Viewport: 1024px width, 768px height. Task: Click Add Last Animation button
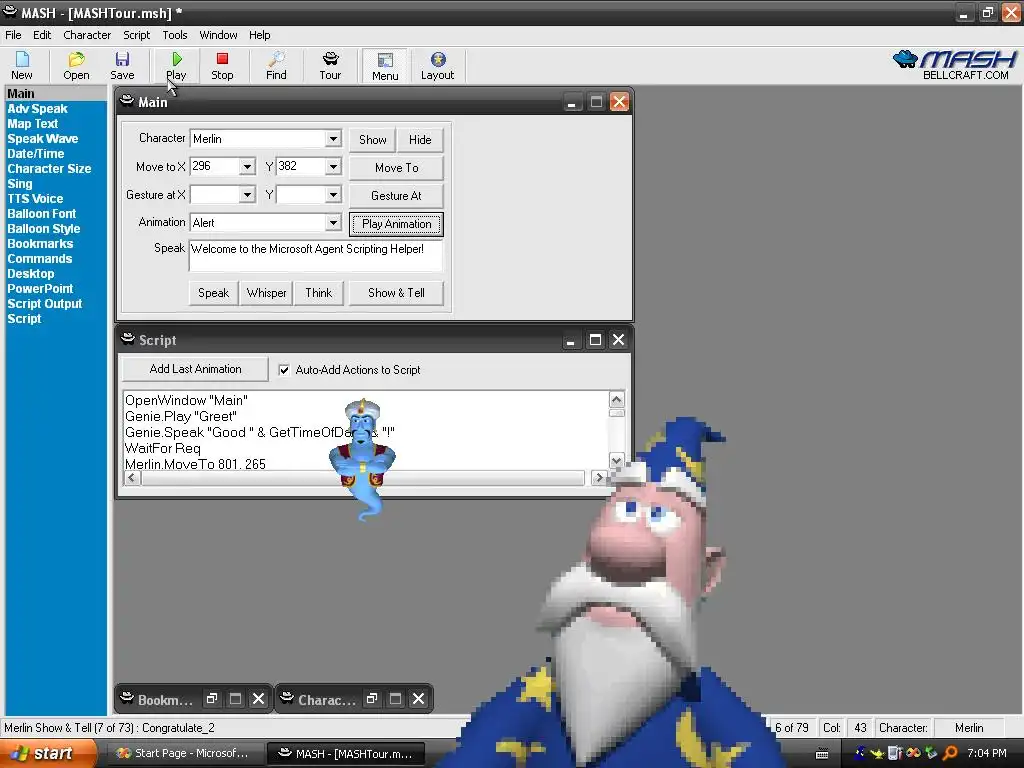(x=195, y=369)
